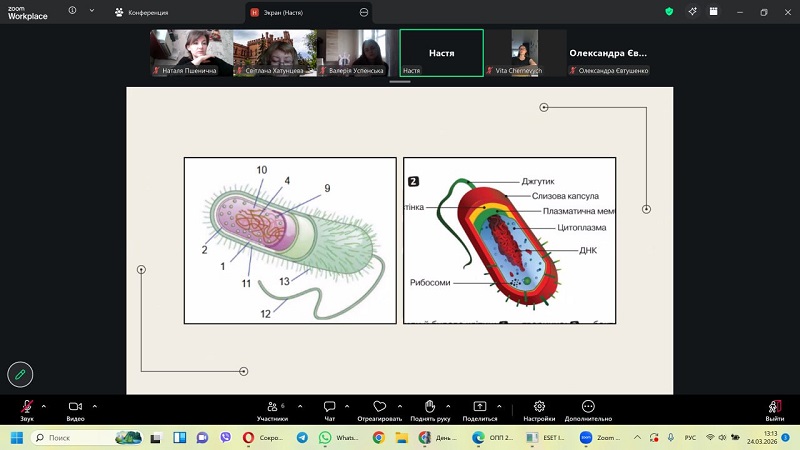The height and width of the screenshot is (450, 800).
Task: Open the Чат chat panel
Action: tap(329, 408)
